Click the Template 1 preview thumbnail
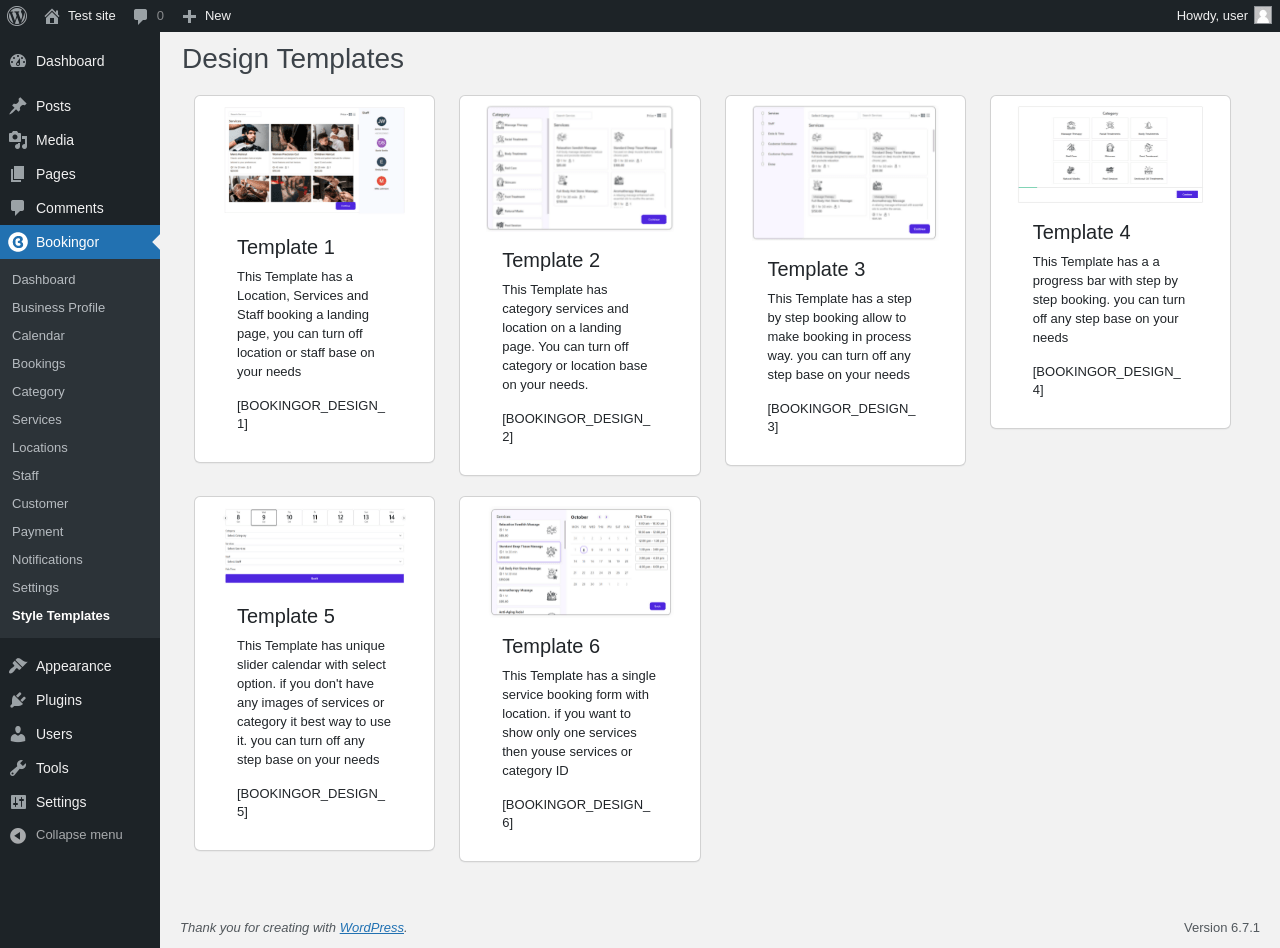Viewport: 1280px width, 948px height. pos(315,160)
